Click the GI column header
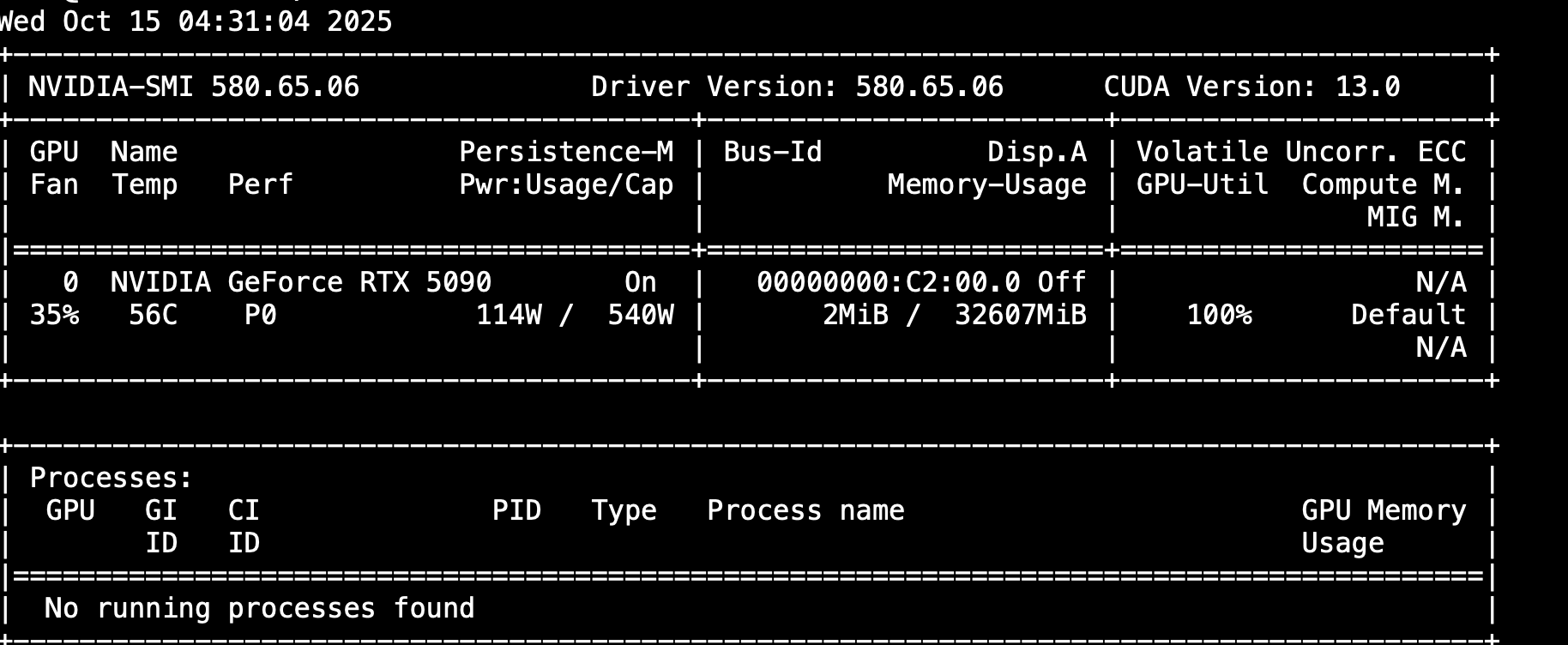1568x645 pixels. (x=161, y=510)
